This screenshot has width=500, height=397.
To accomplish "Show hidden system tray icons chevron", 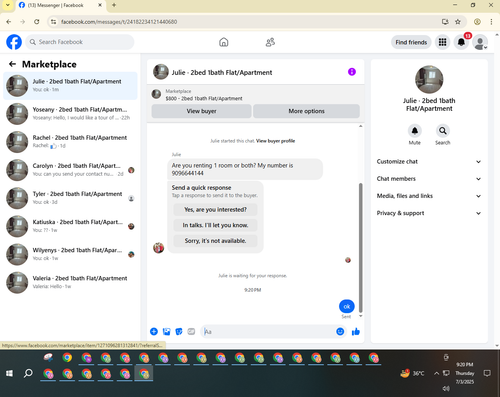I will click(436, 373).
